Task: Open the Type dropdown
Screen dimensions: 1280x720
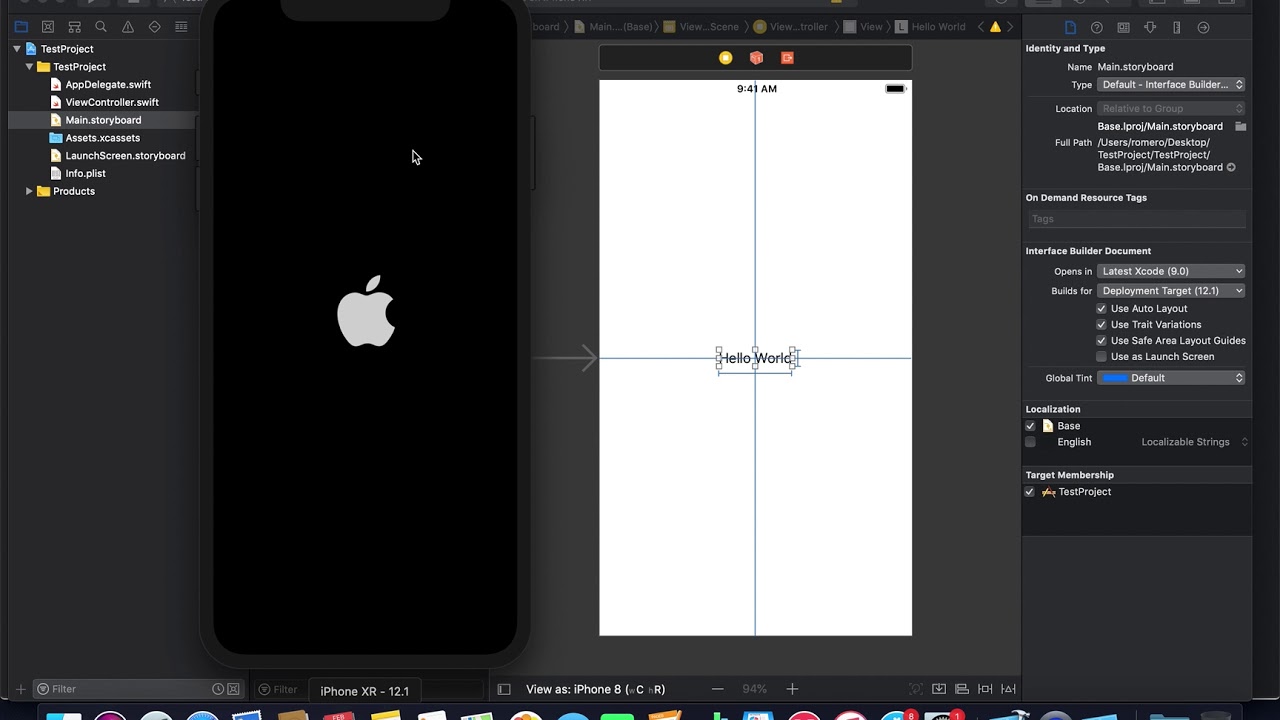Action: click(1171, 85)
